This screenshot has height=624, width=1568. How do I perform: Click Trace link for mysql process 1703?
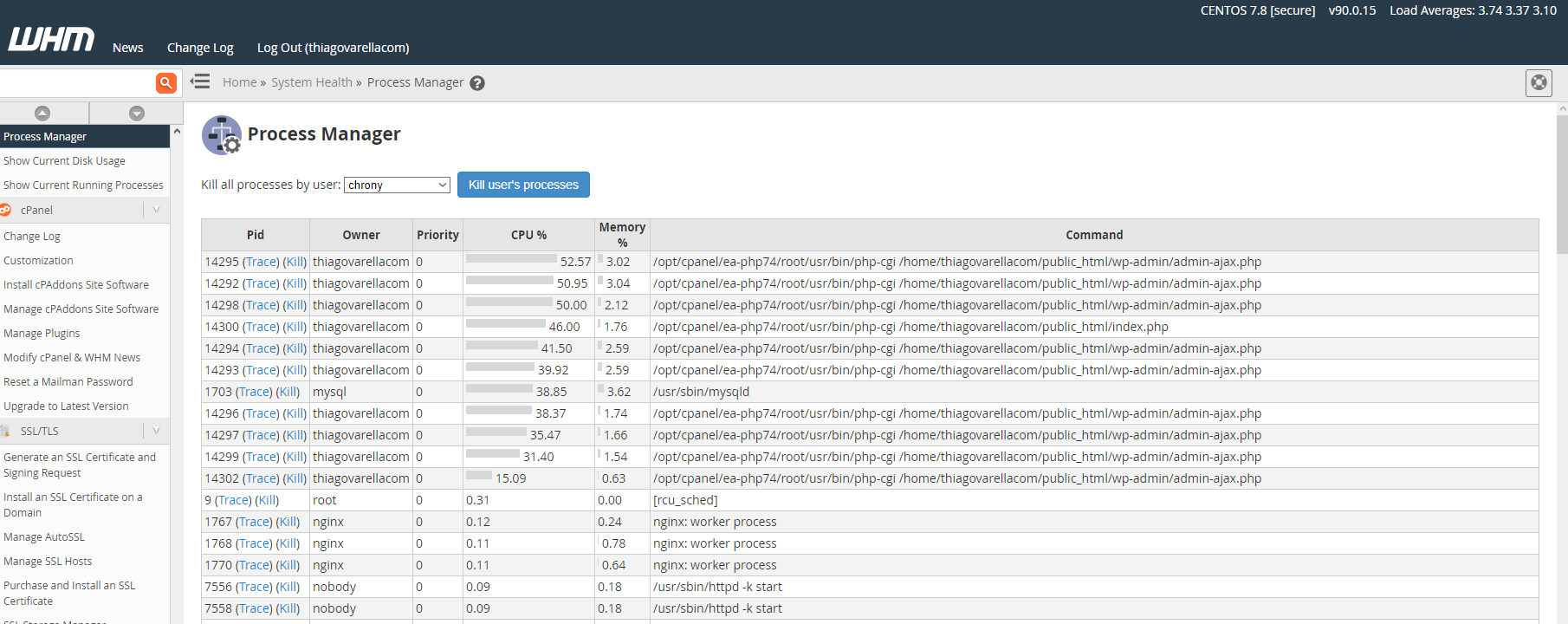tap(254, 392)
